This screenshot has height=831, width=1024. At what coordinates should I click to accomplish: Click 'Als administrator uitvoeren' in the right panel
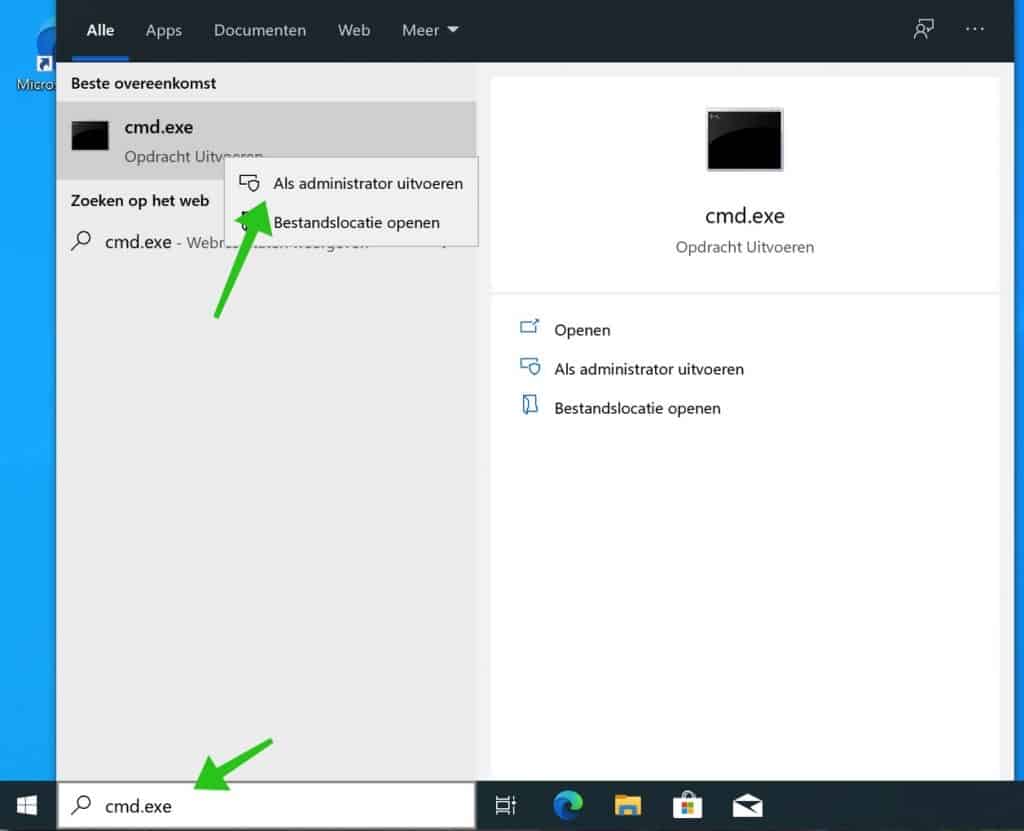pos(649,368)
